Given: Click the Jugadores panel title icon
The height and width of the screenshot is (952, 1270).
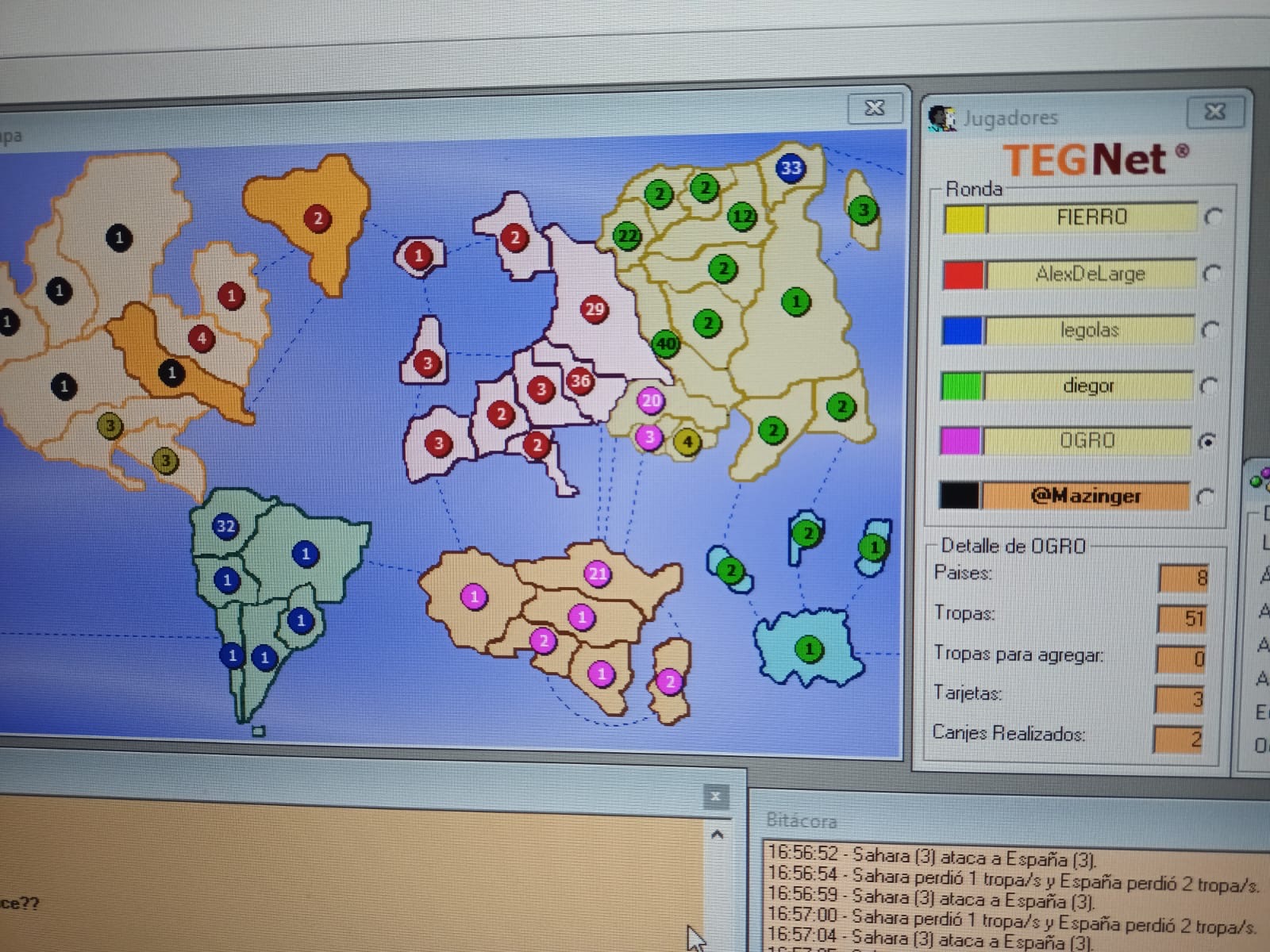Looking at the screenshot, I should point(942,118).
